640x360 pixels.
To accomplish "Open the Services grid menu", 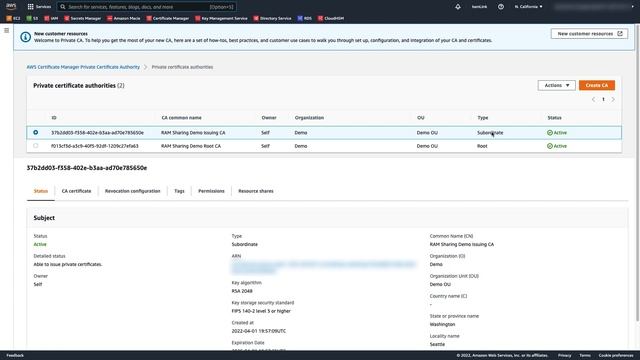I will (39, 7).
